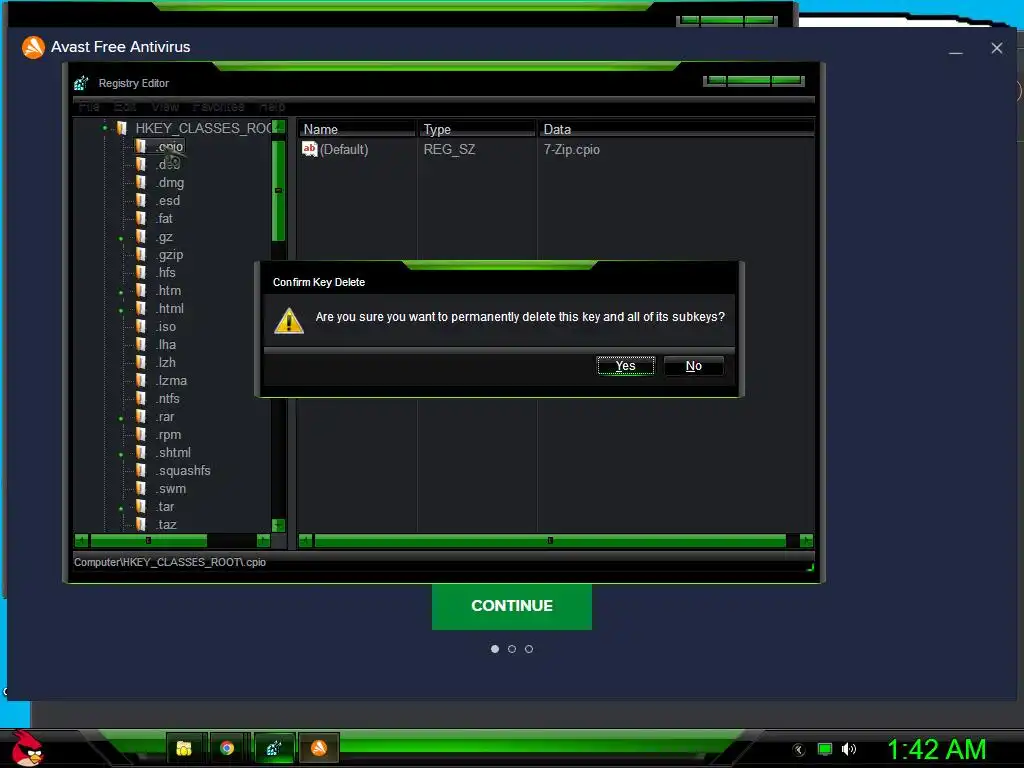Click the key tree vertical scrollbar thumb

click(x=278, y=190)
